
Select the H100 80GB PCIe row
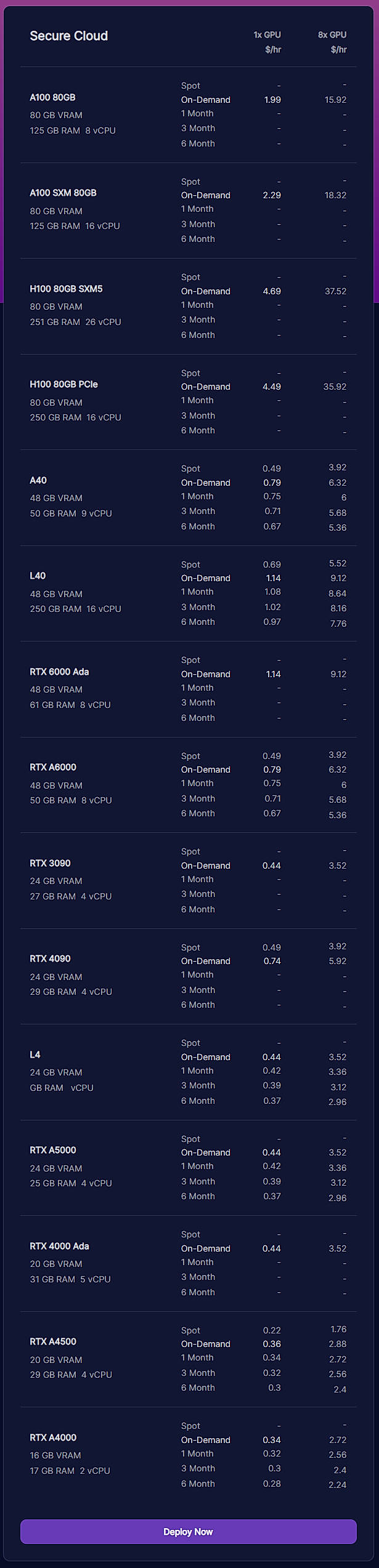[x=65, y=384]
